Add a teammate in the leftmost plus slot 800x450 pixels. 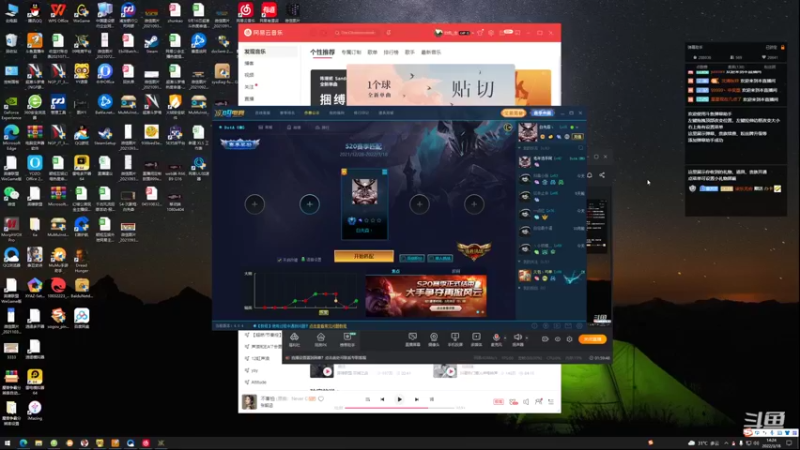255,204
